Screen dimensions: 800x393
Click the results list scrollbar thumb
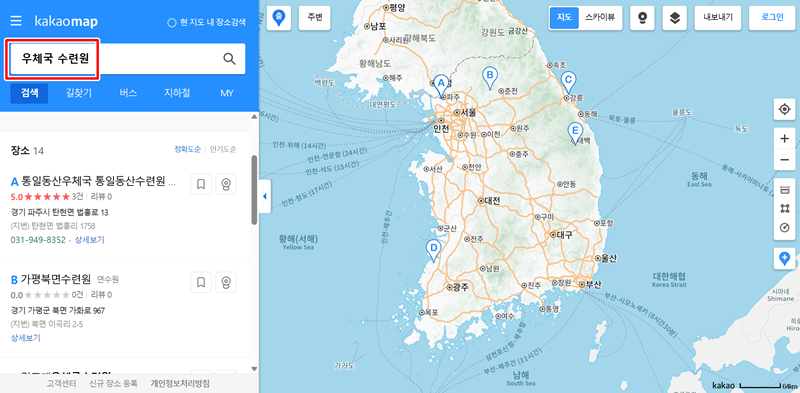pos(254,190)
